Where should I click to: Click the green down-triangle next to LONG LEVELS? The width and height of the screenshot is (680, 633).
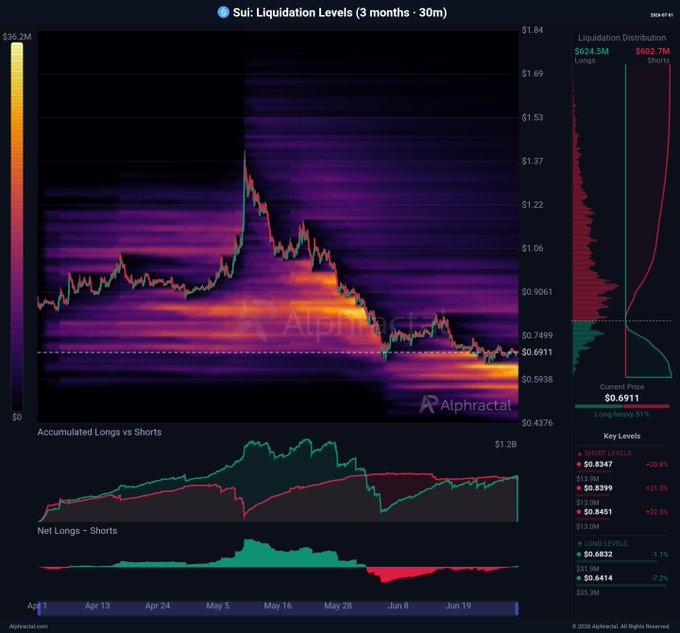[579, 544]
